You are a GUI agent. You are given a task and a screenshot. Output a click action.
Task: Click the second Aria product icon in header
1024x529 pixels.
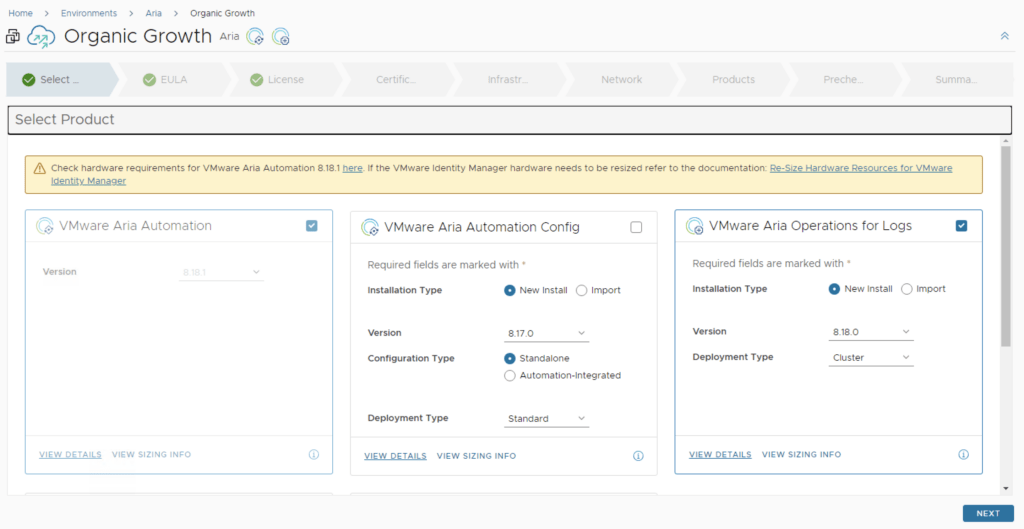pos(281,37)
